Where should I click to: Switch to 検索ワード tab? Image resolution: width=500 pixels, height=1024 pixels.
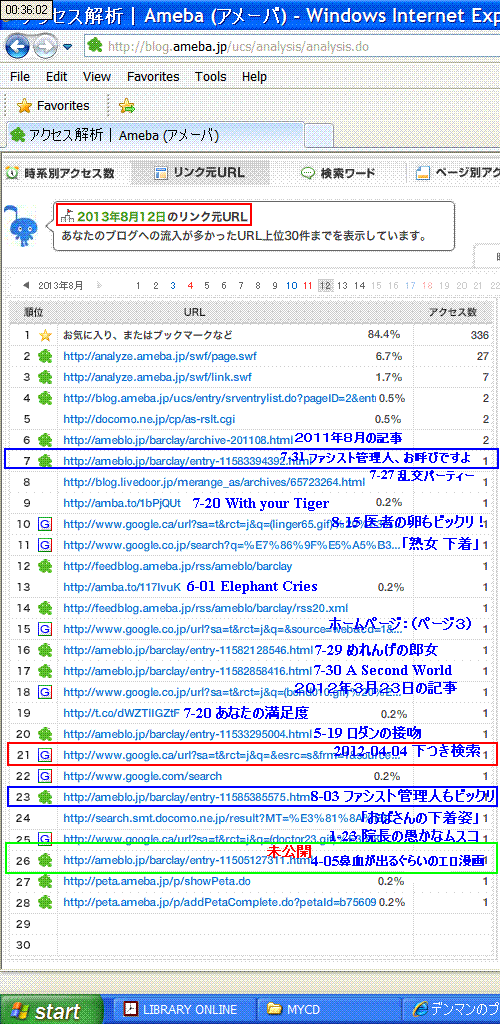pyautogui.click(x=337, y=173)
